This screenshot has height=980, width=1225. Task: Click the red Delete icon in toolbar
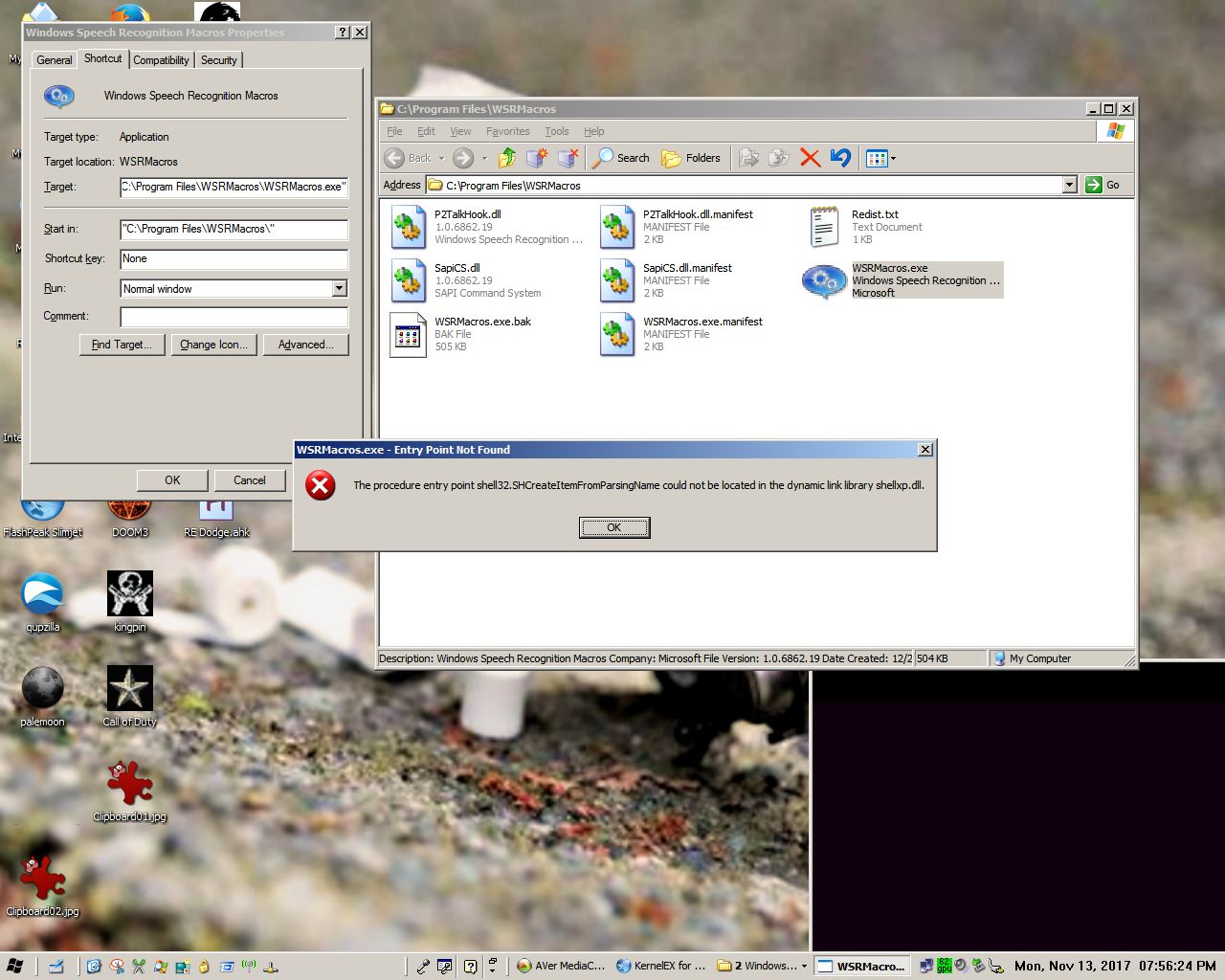tap(811, 158)
